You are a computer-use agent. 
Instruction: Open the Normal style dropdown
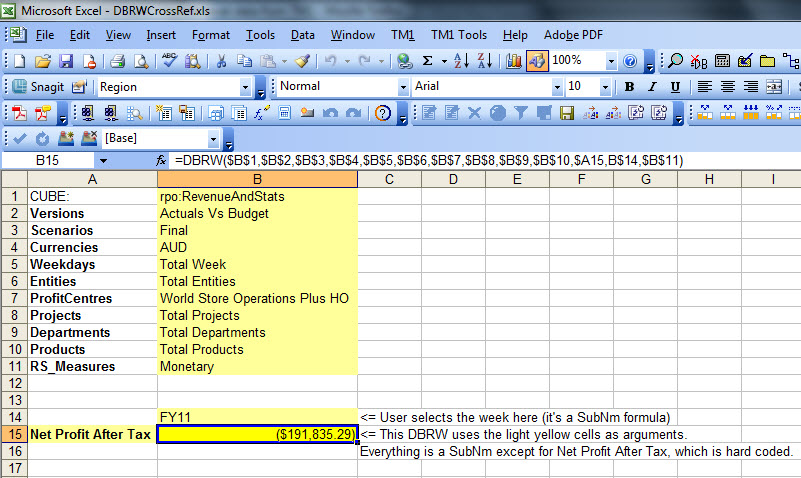pyautogui.click(x=403, y=87)
